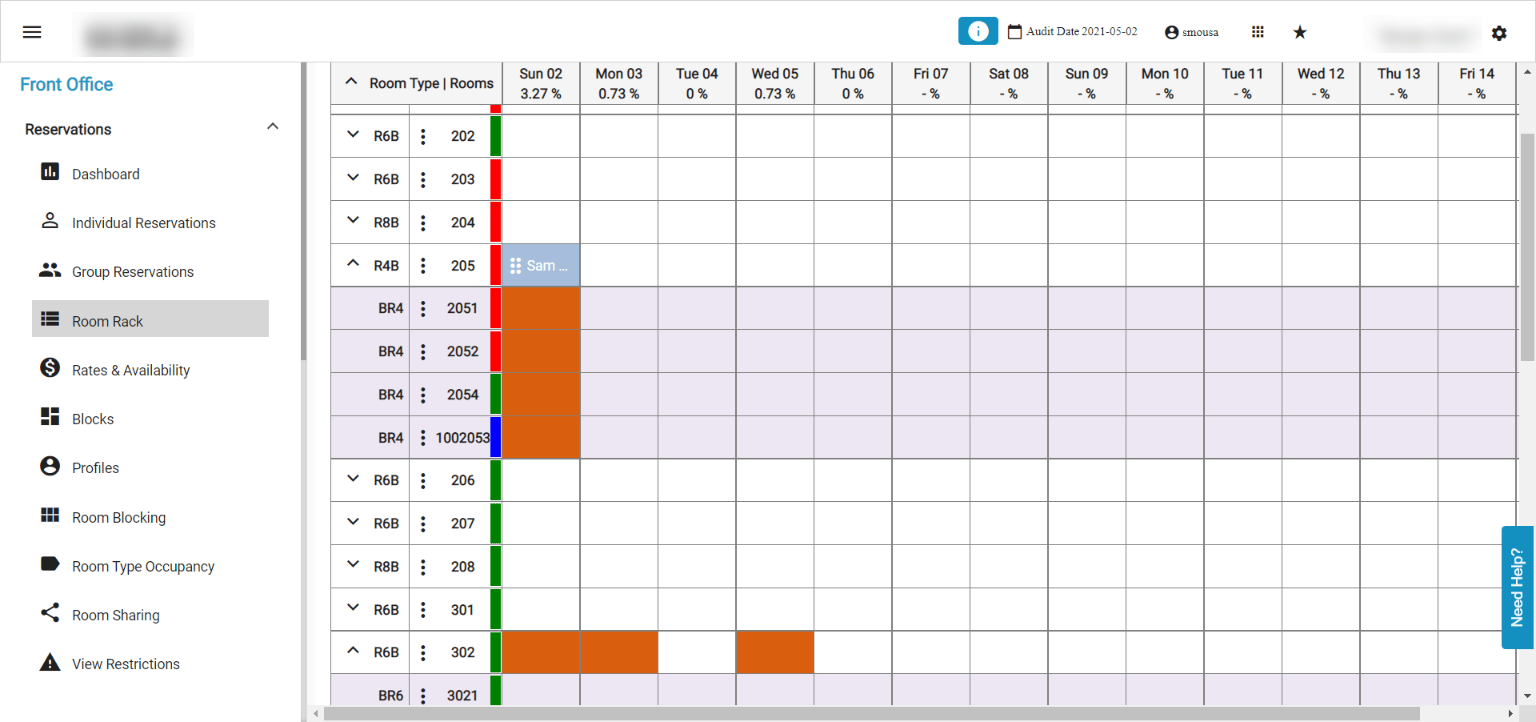Screen dimensions: 1536x722
Task: Click the Sun 02 date column header
Action: [541, 83]
